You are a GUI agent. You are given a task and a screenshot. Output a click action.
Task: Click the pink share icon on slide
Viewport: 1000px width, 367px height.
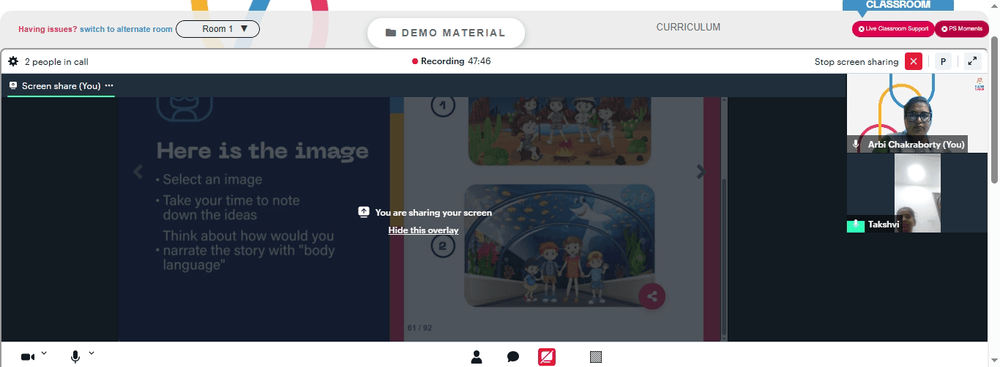click(x=652, y=296)
